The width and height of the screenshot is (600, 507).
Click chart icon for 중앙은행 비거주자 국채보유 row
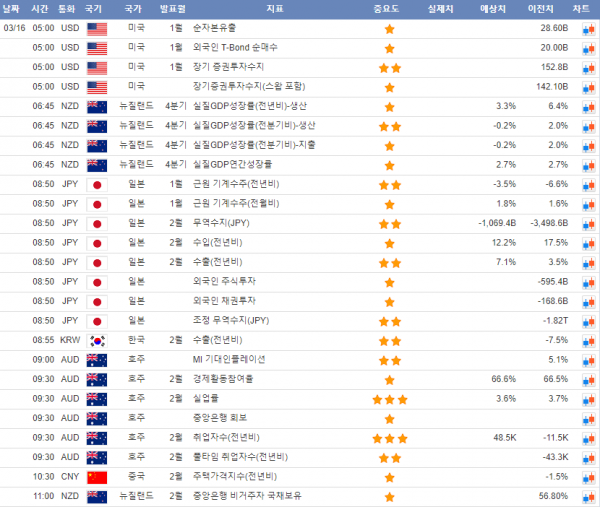point(587,496)
